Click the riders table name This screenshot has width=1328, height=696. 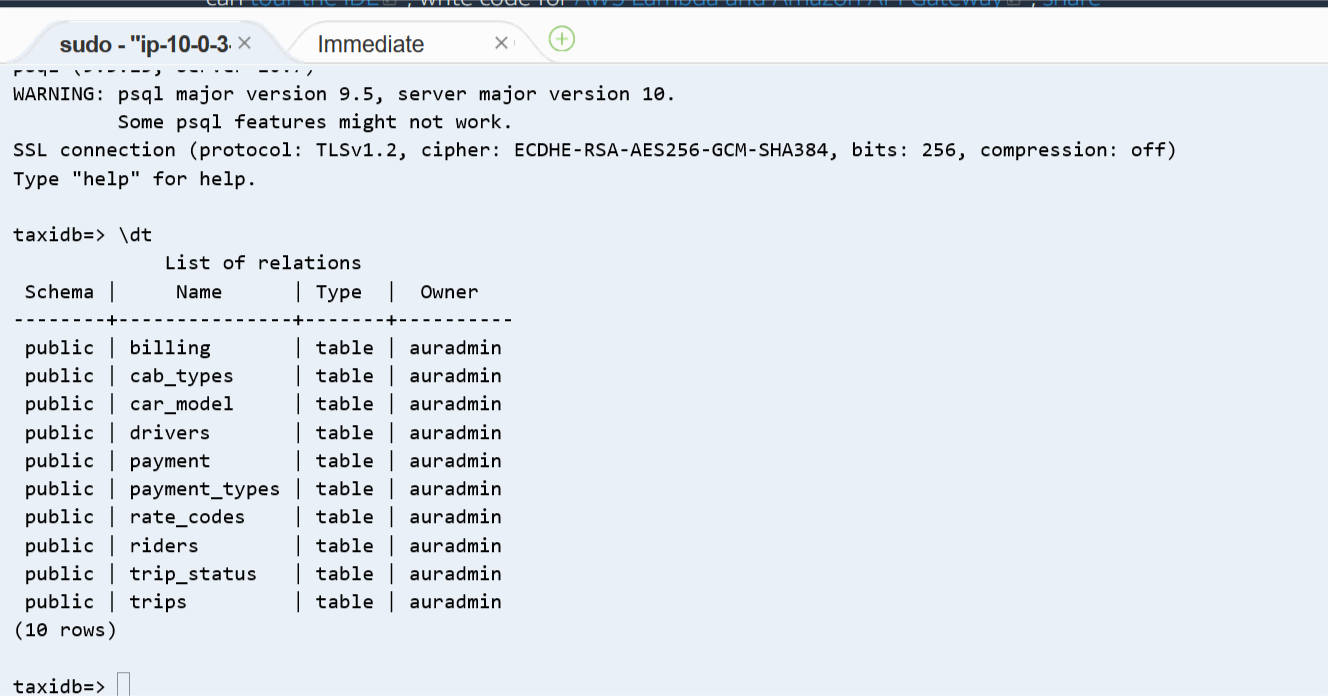point(164,546)
